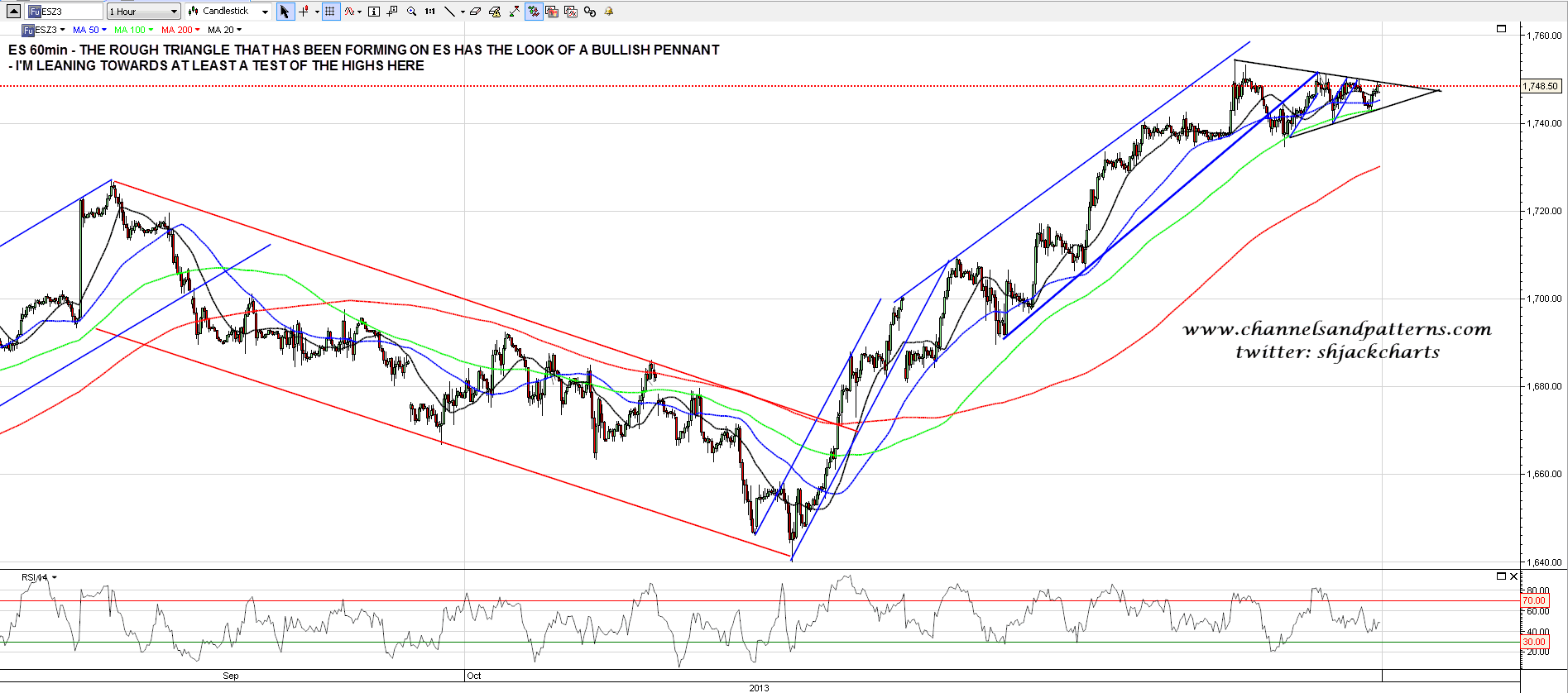Select the eraser tool

475,12
